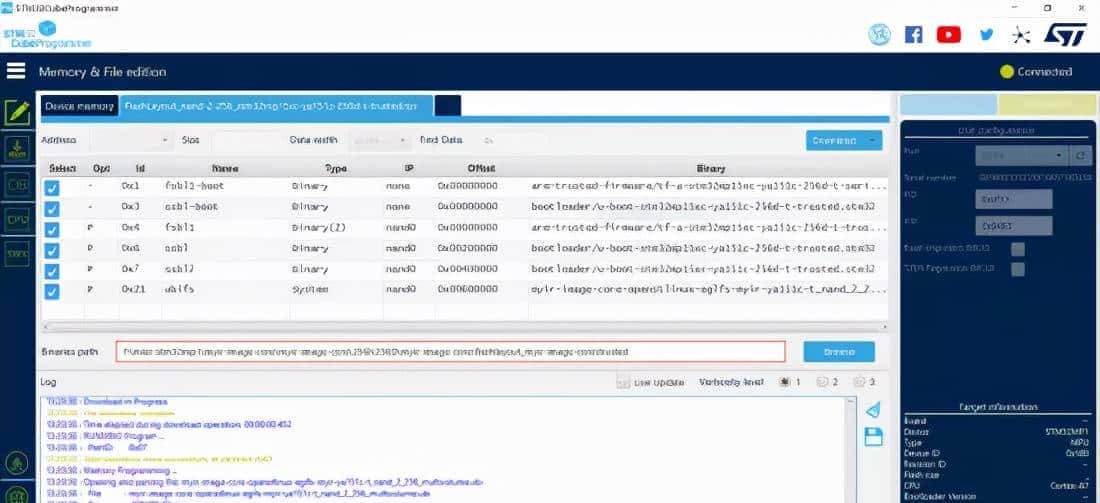Toggle the checkbox for the ubifs row
1100x503 pixels.
(x=52, y=291)
